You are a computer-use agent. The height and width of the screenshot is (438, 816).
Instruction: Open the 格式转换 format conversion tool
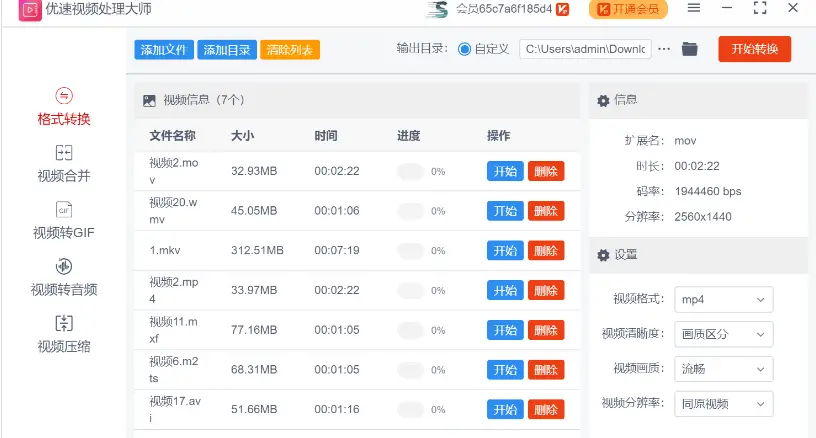(x=64, y=107)
